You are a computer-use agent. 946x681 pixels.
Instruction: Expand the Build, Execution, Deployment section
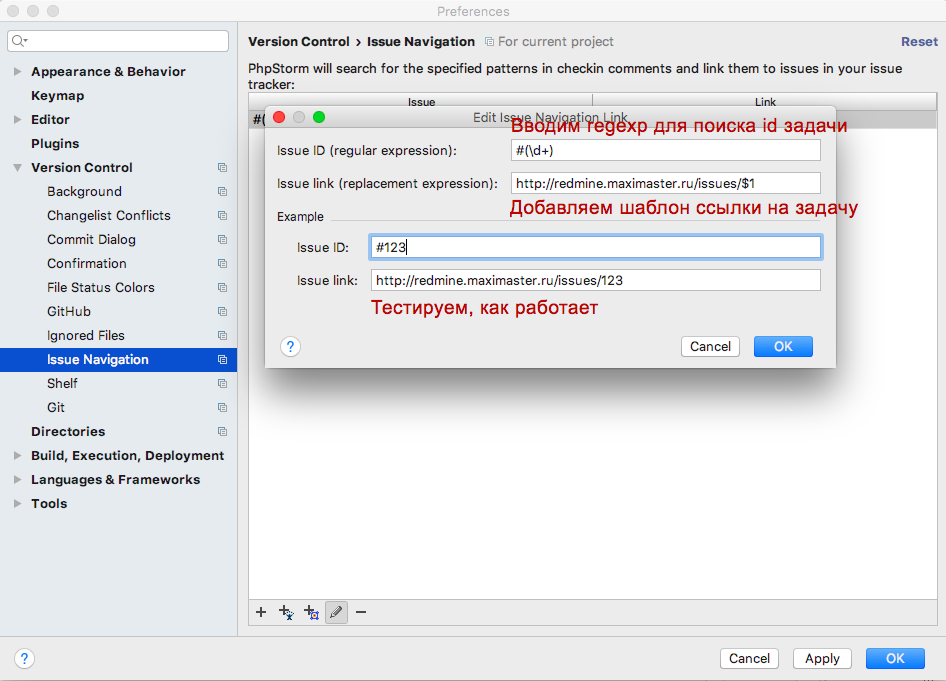click(18, 456)
